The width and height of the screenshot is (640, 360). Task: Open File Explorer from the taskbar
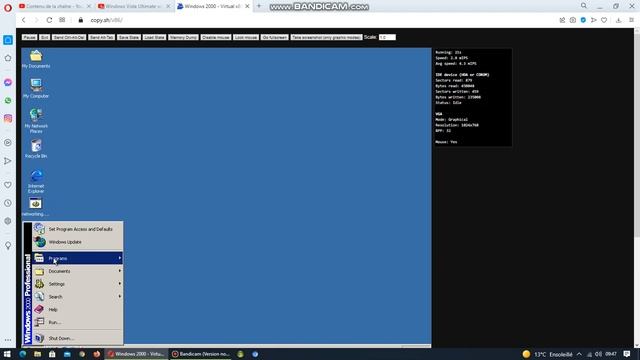point(37,354)
